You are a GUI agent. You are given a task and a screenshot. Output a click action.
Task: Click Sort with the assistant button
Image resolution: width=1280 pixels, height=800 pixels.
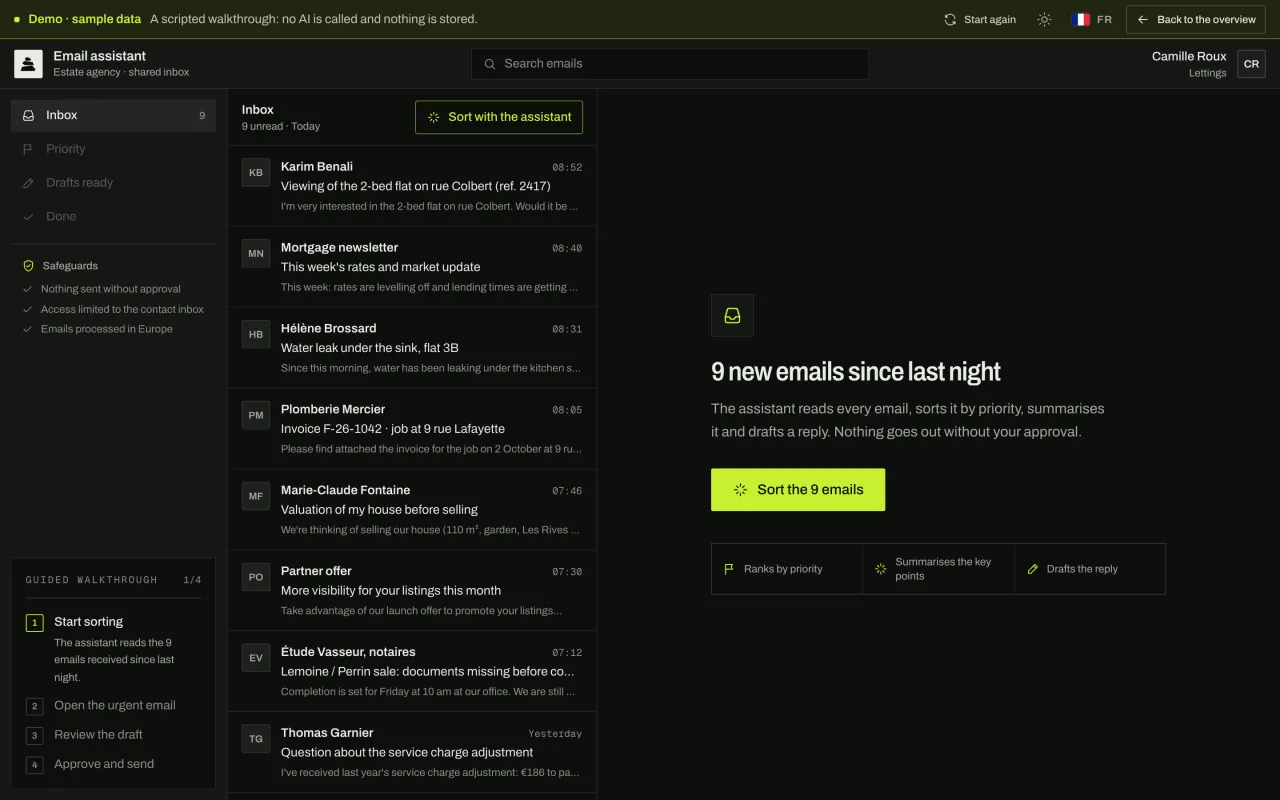499,117
